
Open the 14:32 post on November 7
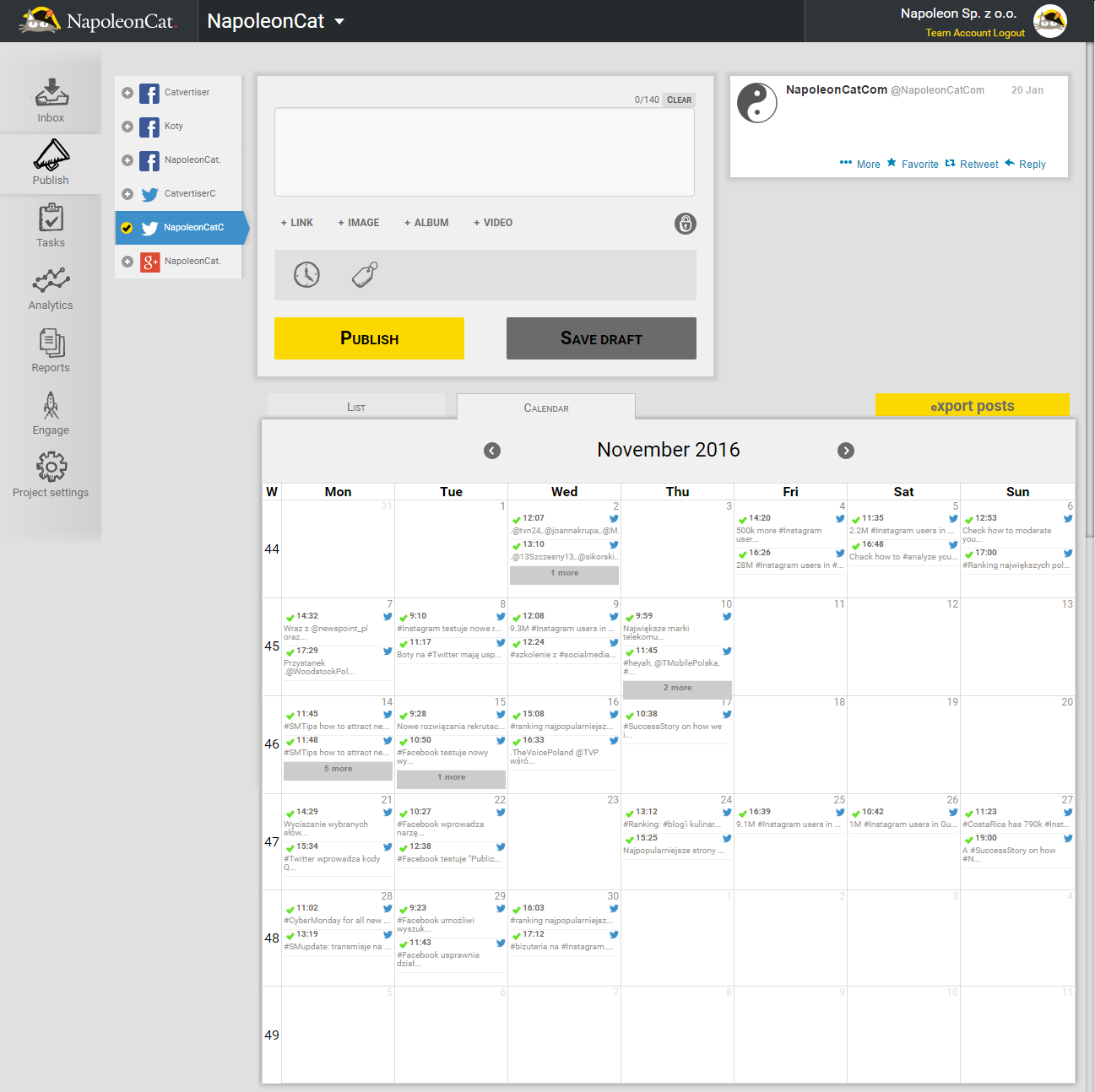click(338, 626)
